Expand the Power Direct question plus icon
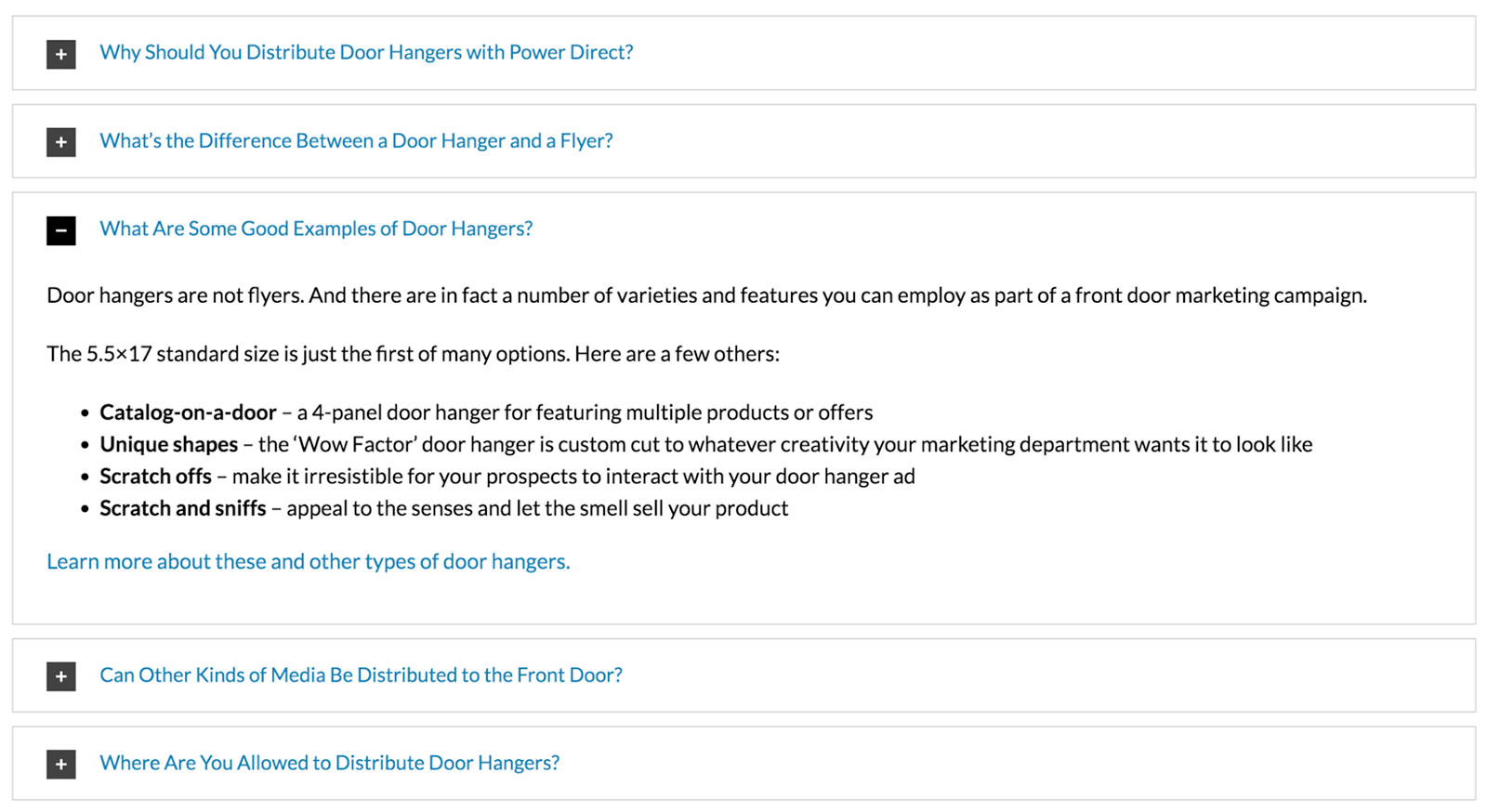This screenshot has width=1487, height=812. tap(61, 54)
